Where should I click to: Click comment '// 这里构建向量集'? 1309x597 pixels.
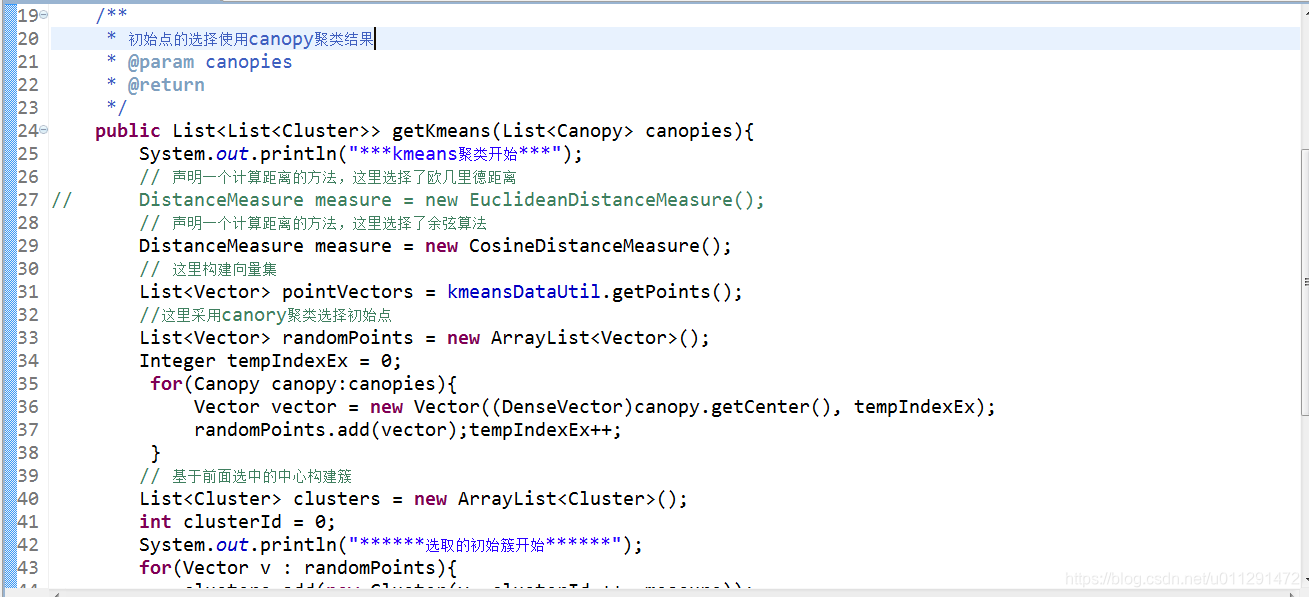tap(209, 269)
